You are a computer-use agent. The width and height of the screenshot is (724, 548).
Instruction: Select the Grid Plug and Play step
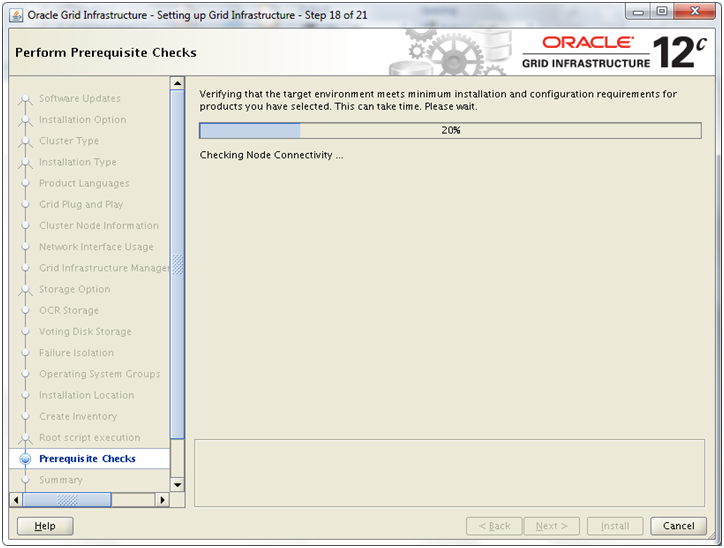coord(81,205)
